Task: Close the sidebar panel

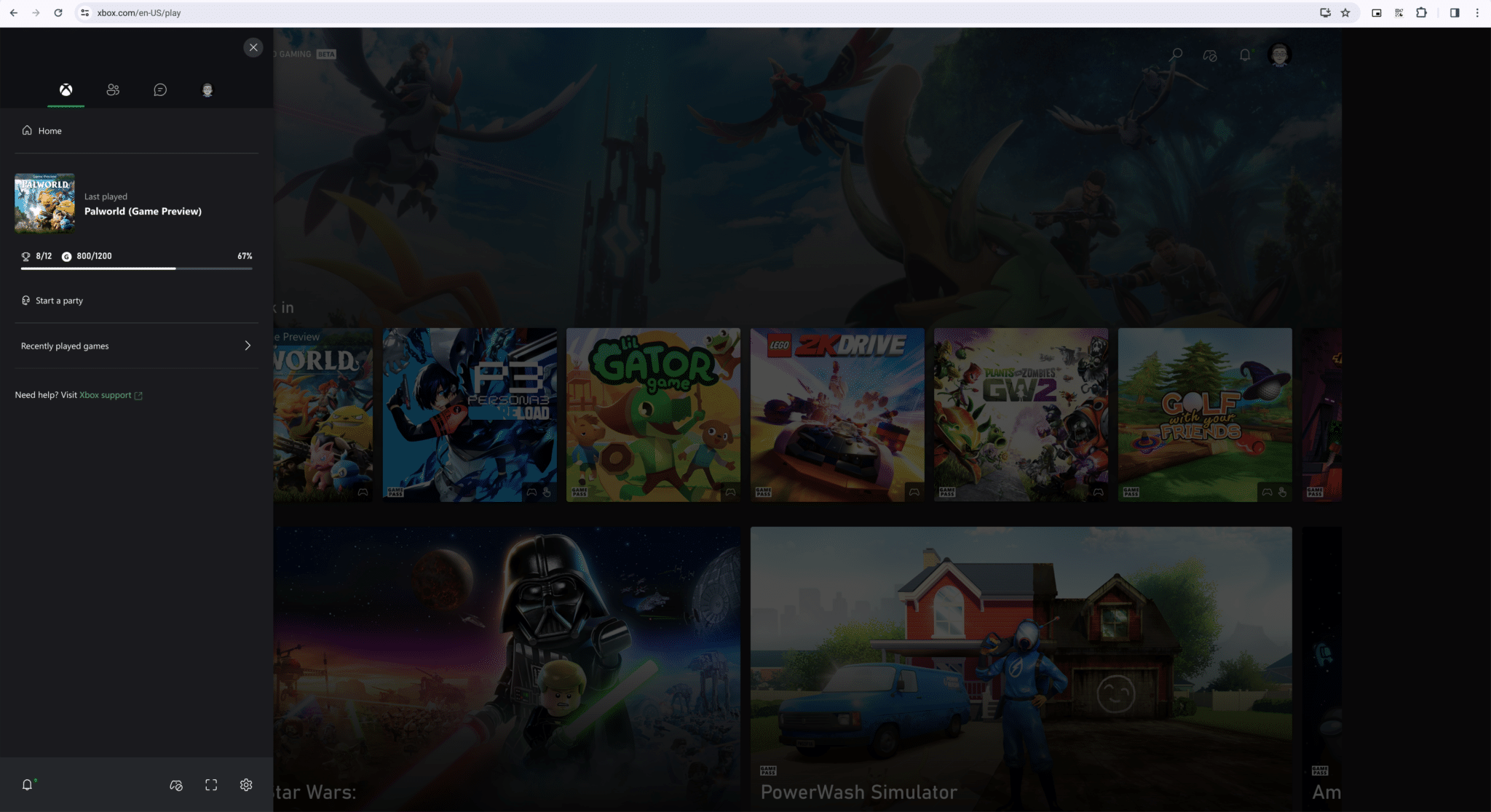Action: click(253, 47)
